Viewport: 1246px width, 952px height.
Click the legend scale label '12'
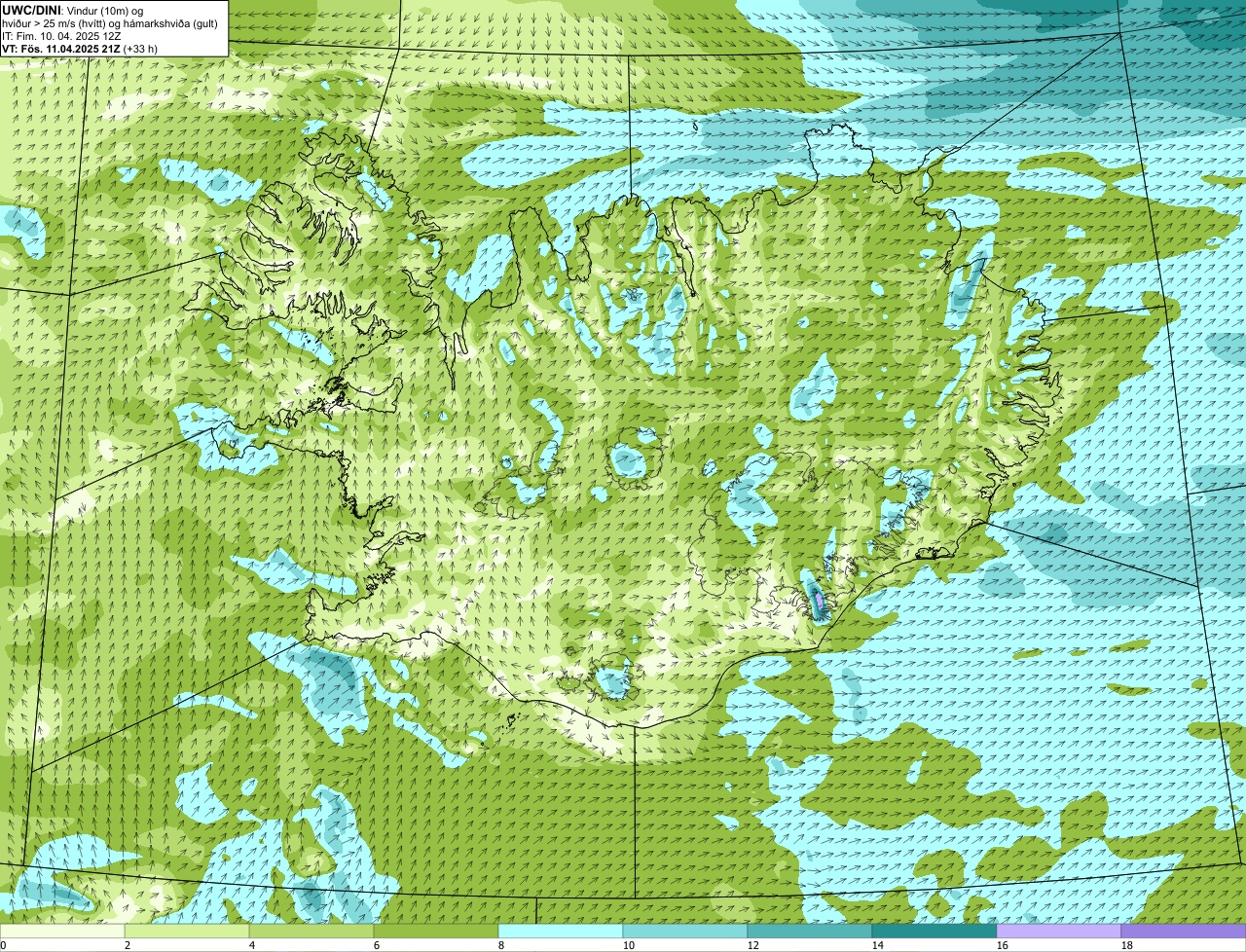[x=753, y=945]
